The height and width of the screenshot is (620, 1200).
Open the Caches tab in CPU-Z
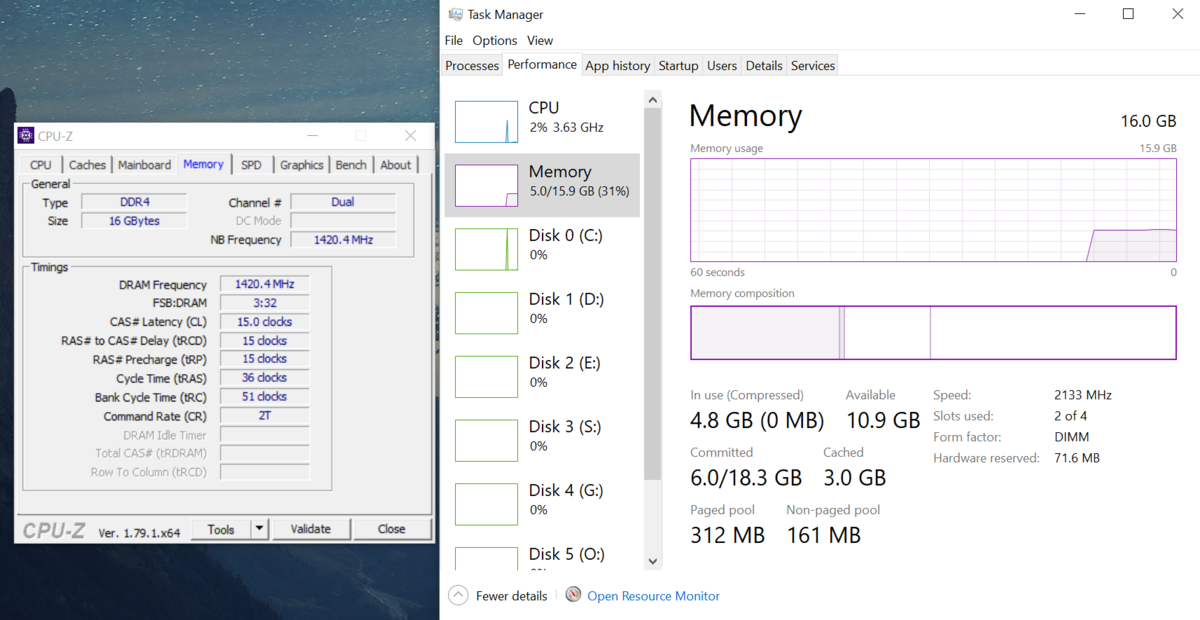click(87, 165)
